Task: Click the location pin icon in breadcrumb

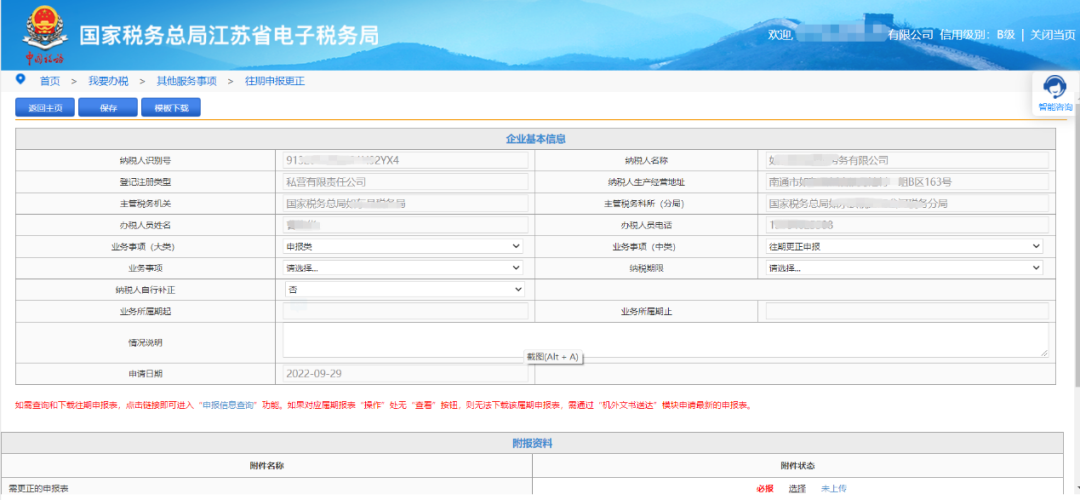Action: pyautogui.click(x=21, y=79)
